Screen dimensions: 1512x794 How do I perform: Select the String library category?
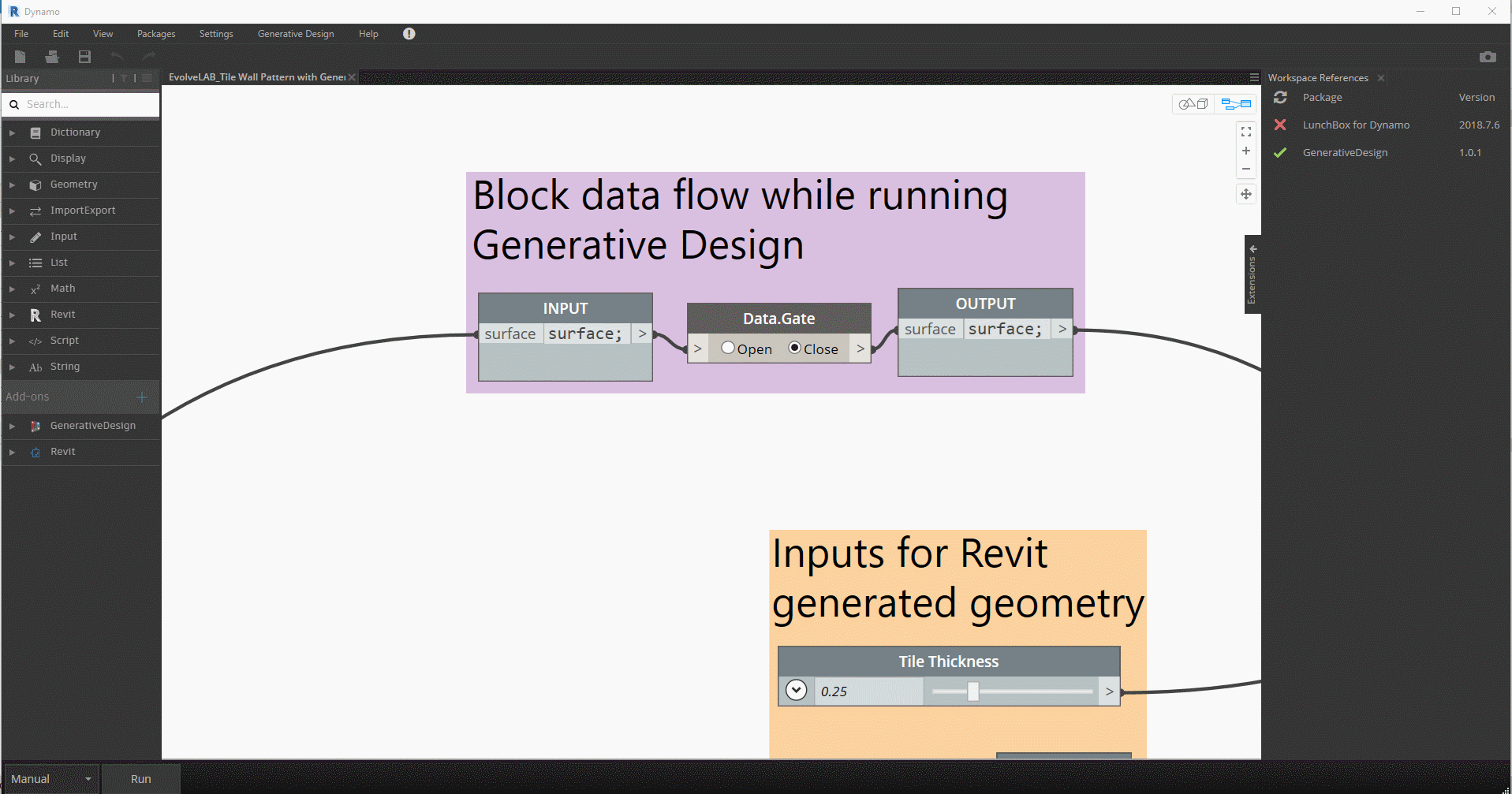80,367
